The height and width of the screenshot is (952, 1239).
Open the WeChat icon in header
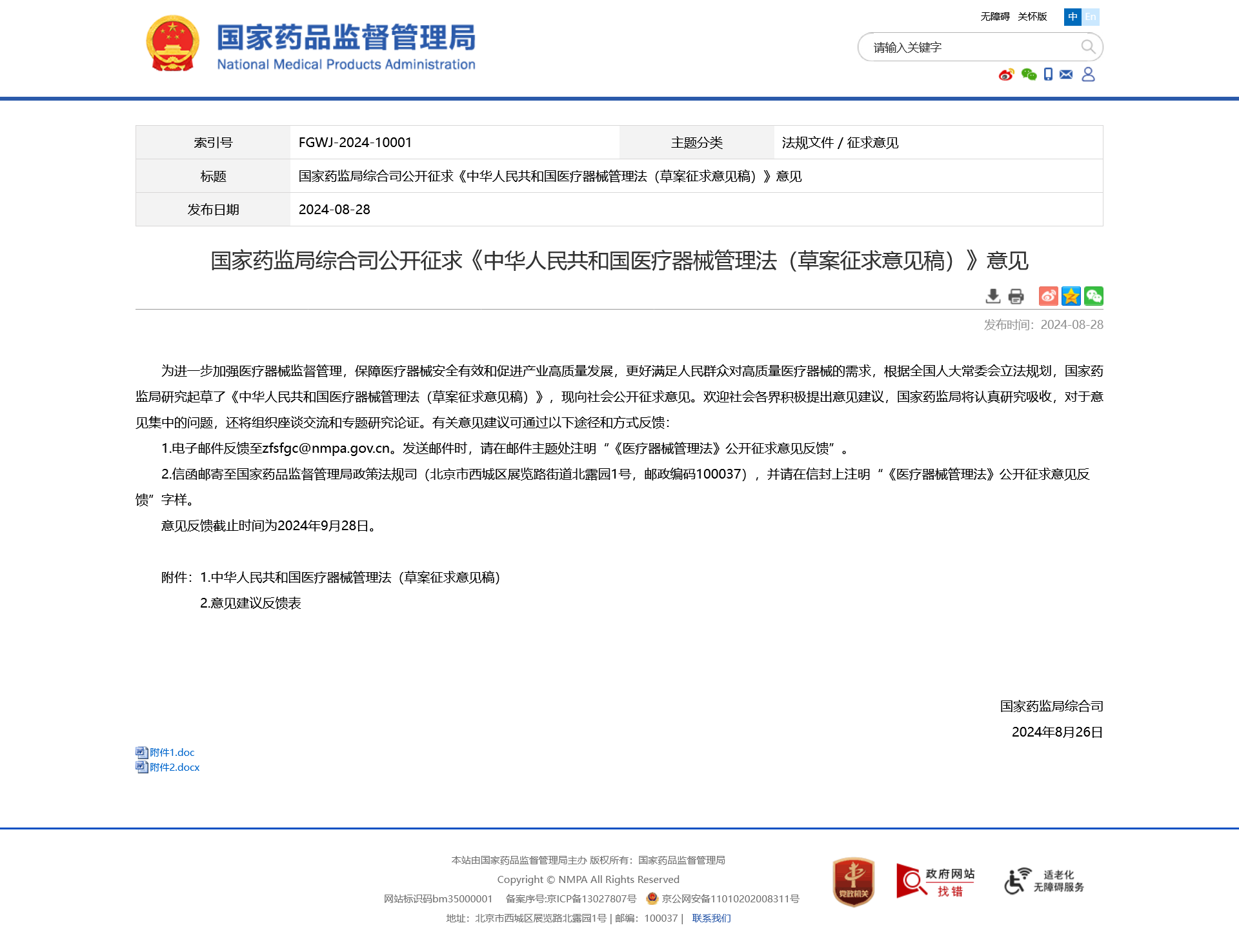[1029, 75]
